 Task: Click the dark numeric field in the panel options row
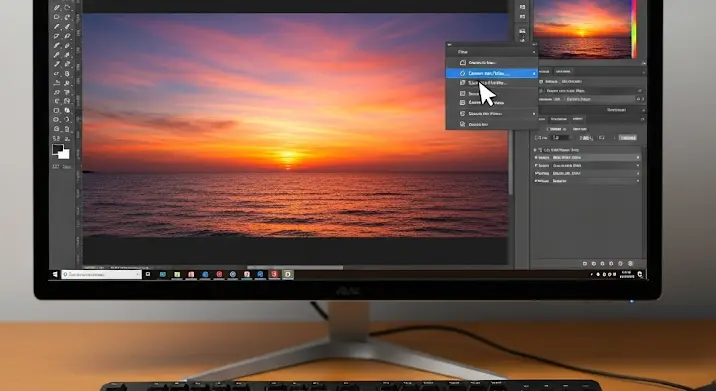point(561,137)
